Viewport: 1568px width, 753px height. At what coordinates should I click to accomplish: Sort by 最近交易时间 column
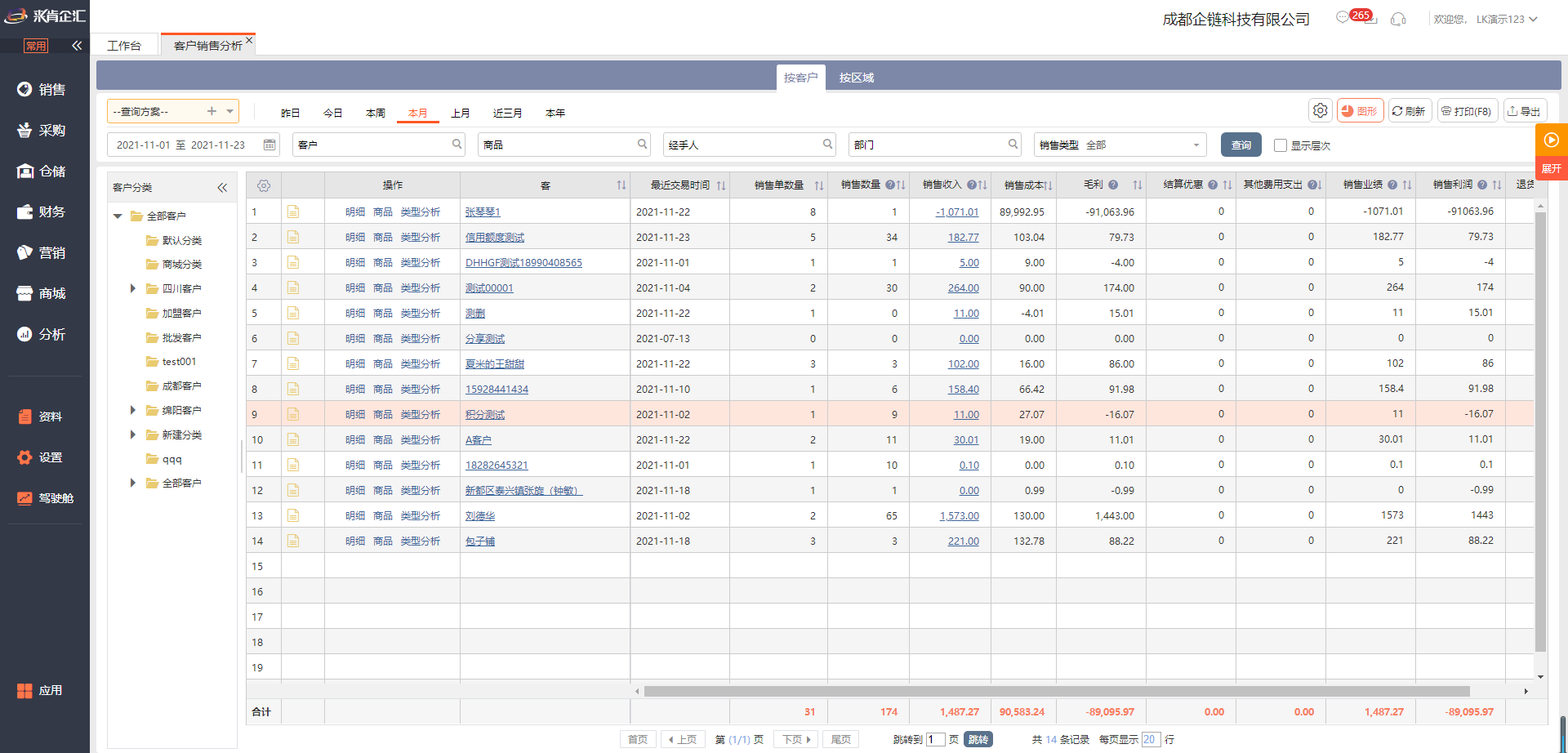point(720,185)
